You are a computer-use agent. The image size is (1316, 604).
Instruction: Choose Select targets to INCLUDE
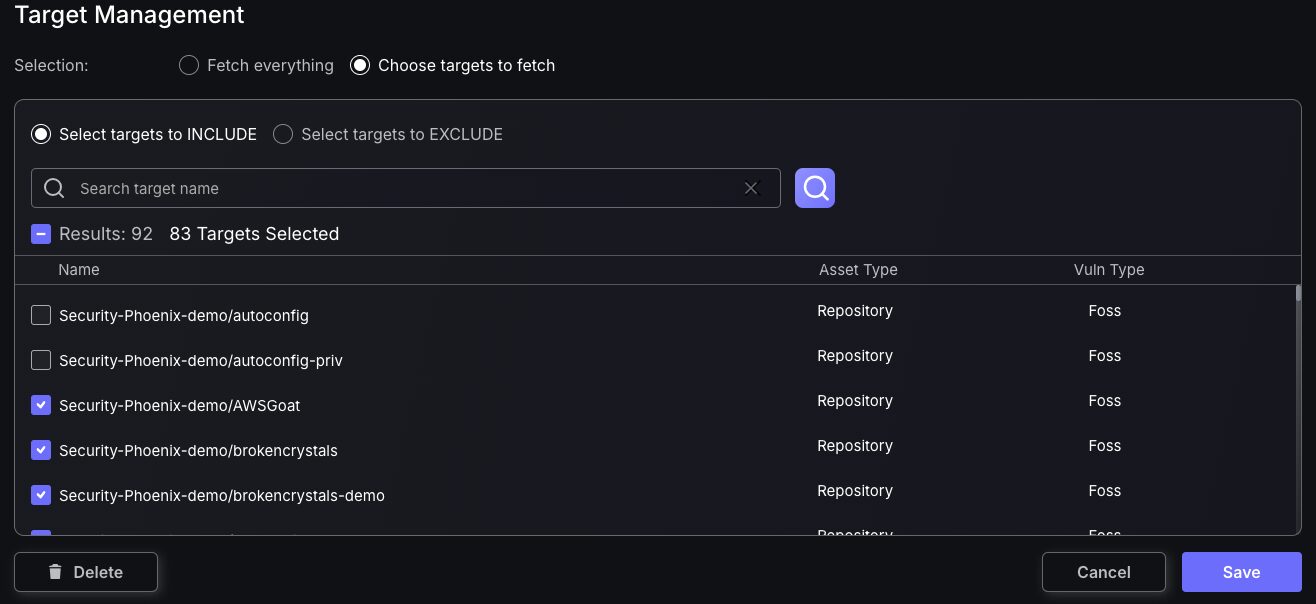(41, 134)
